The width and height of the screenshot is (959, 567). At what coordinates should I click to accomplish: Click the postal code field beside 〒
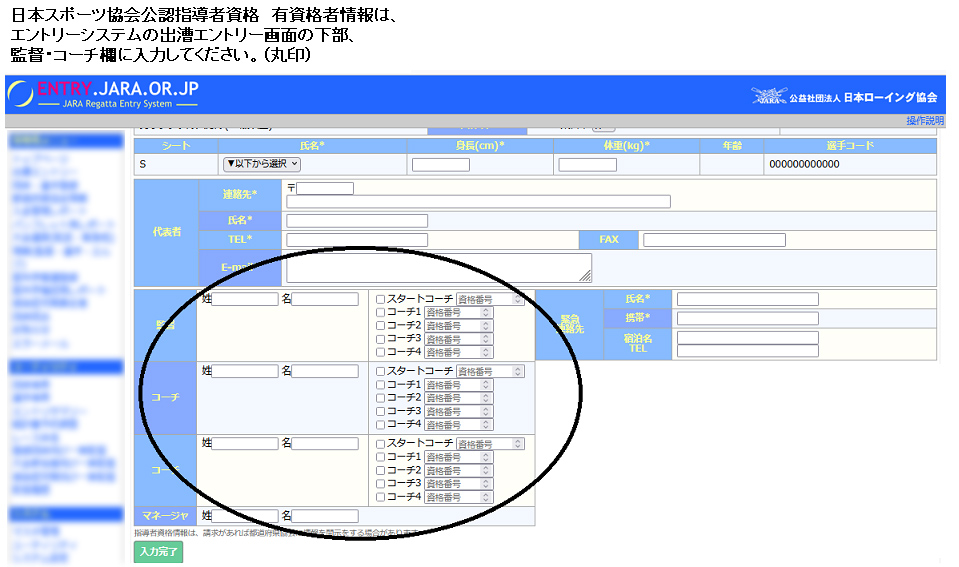coord(325,188)
